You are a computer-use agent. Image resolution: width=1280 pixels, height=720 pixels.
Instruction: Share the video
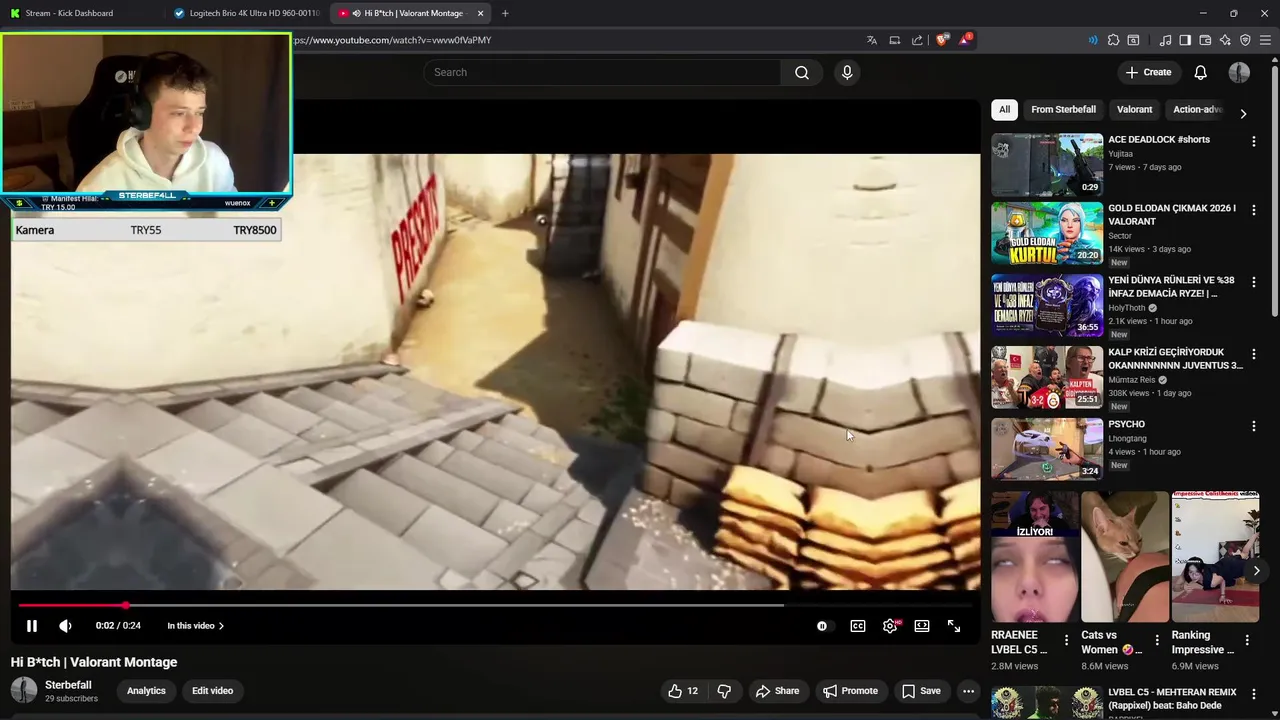(777, 691)
